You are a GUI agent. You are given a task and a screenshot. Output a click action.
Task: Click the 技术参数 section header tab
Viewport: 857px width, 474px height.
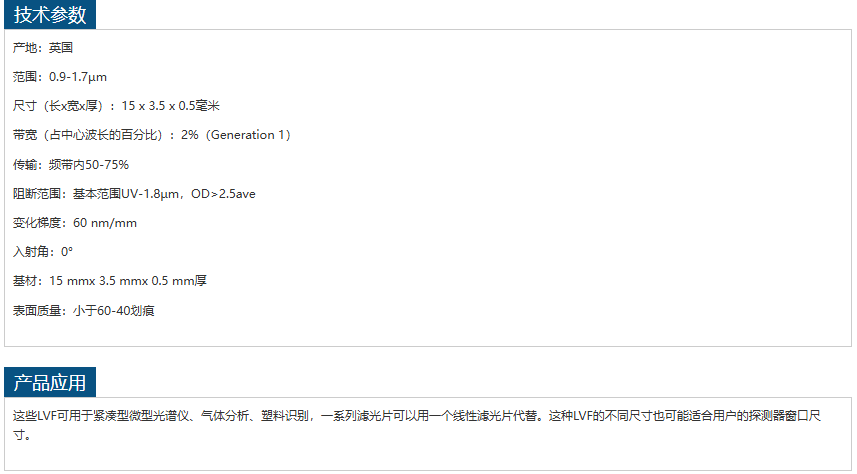[50, 15]
